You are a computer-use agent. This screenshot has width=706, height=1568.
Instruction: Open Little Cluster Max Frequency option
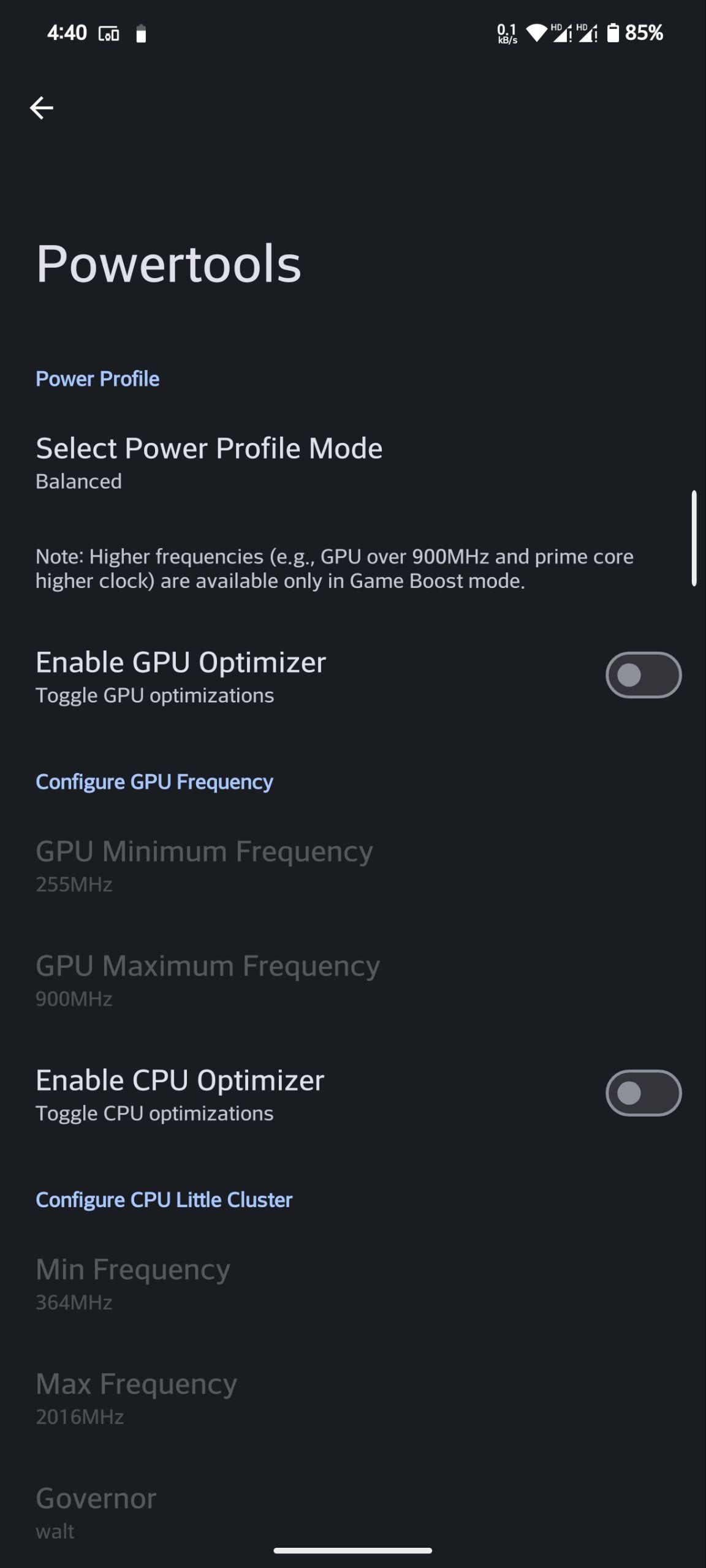(x=353, y=1398)
